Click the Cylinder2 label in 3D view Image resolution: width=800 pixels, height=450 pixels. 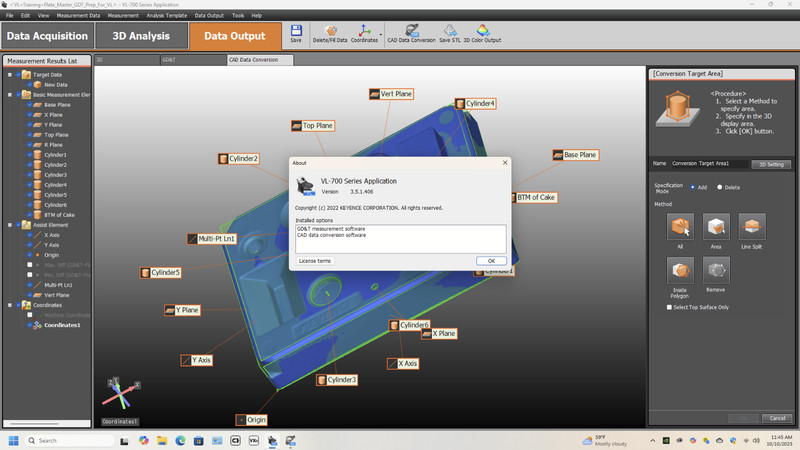(x=239, y=159)
